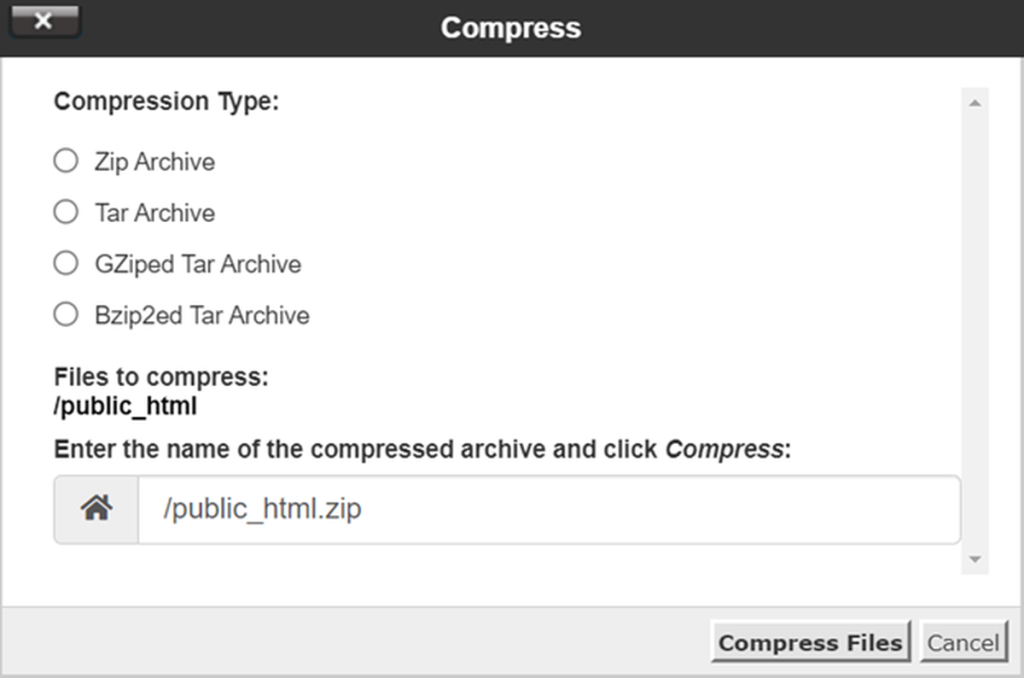Click the Compress dialog title
This screenshot has width=1024, height=678.
tap(511, 27)
